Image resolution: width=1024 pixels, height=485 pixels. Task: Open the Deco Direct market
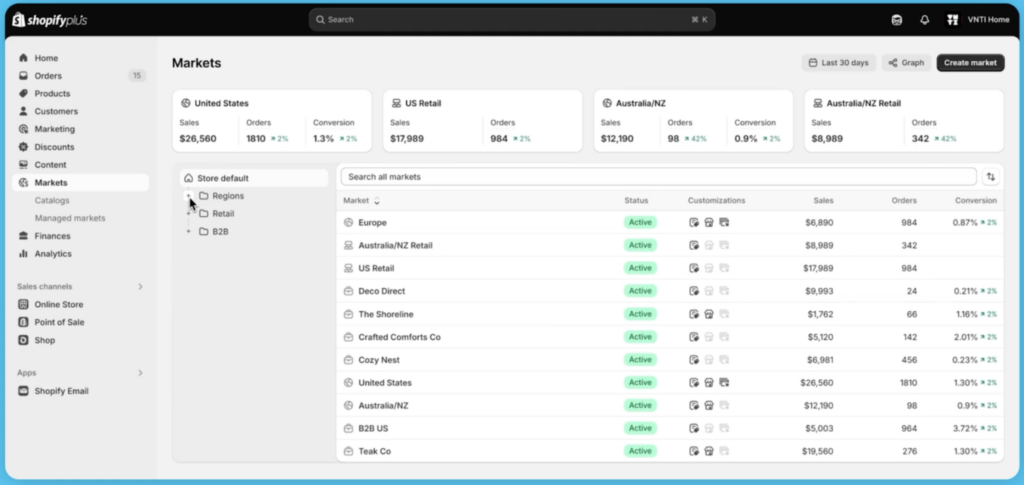[670, 291]
